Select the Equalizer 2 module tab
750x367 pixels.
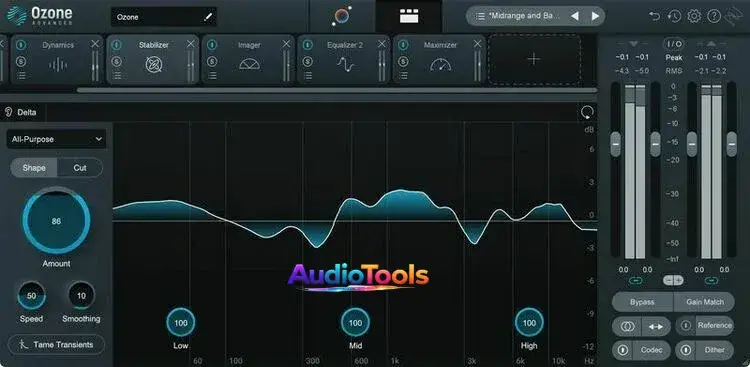344,60
